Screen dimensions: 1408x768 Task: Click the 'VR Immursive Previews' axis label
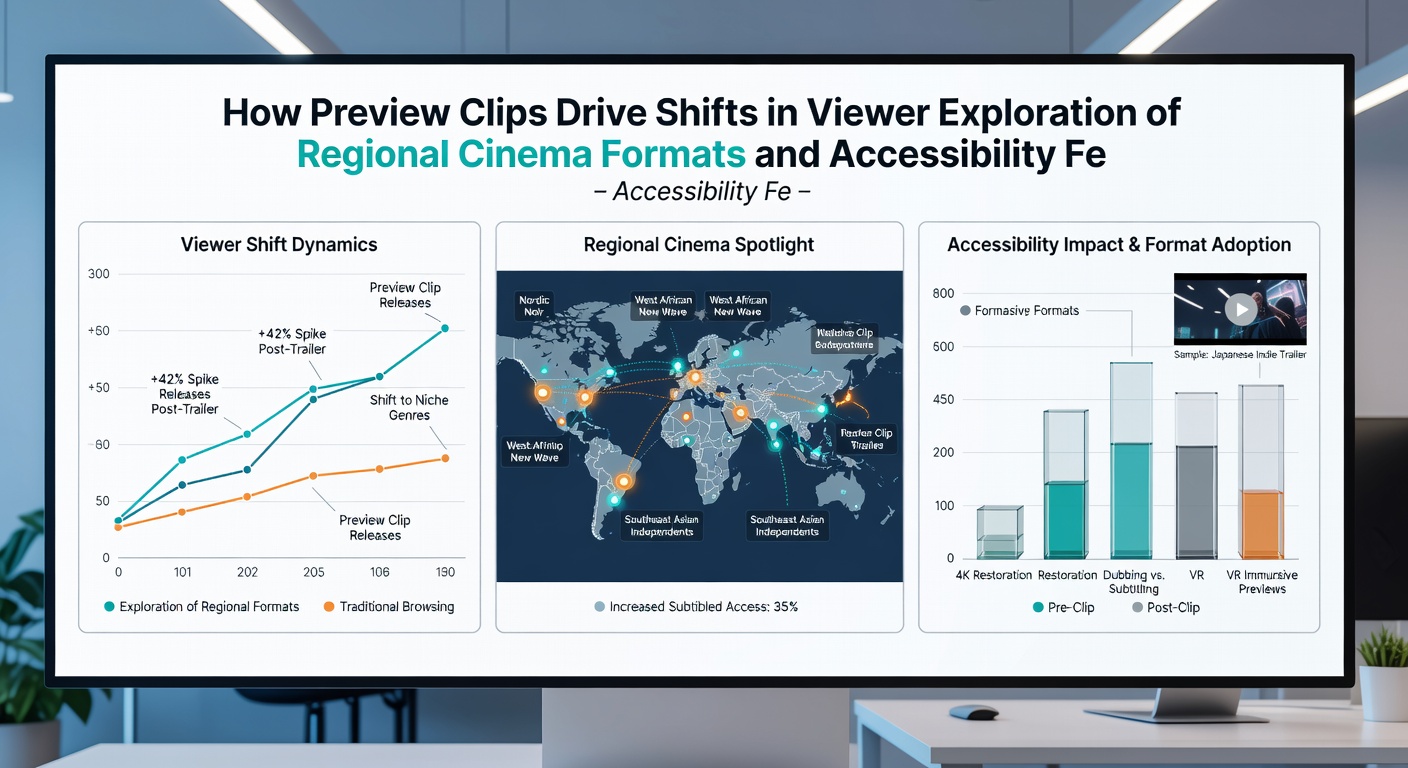pos(1261,582)
